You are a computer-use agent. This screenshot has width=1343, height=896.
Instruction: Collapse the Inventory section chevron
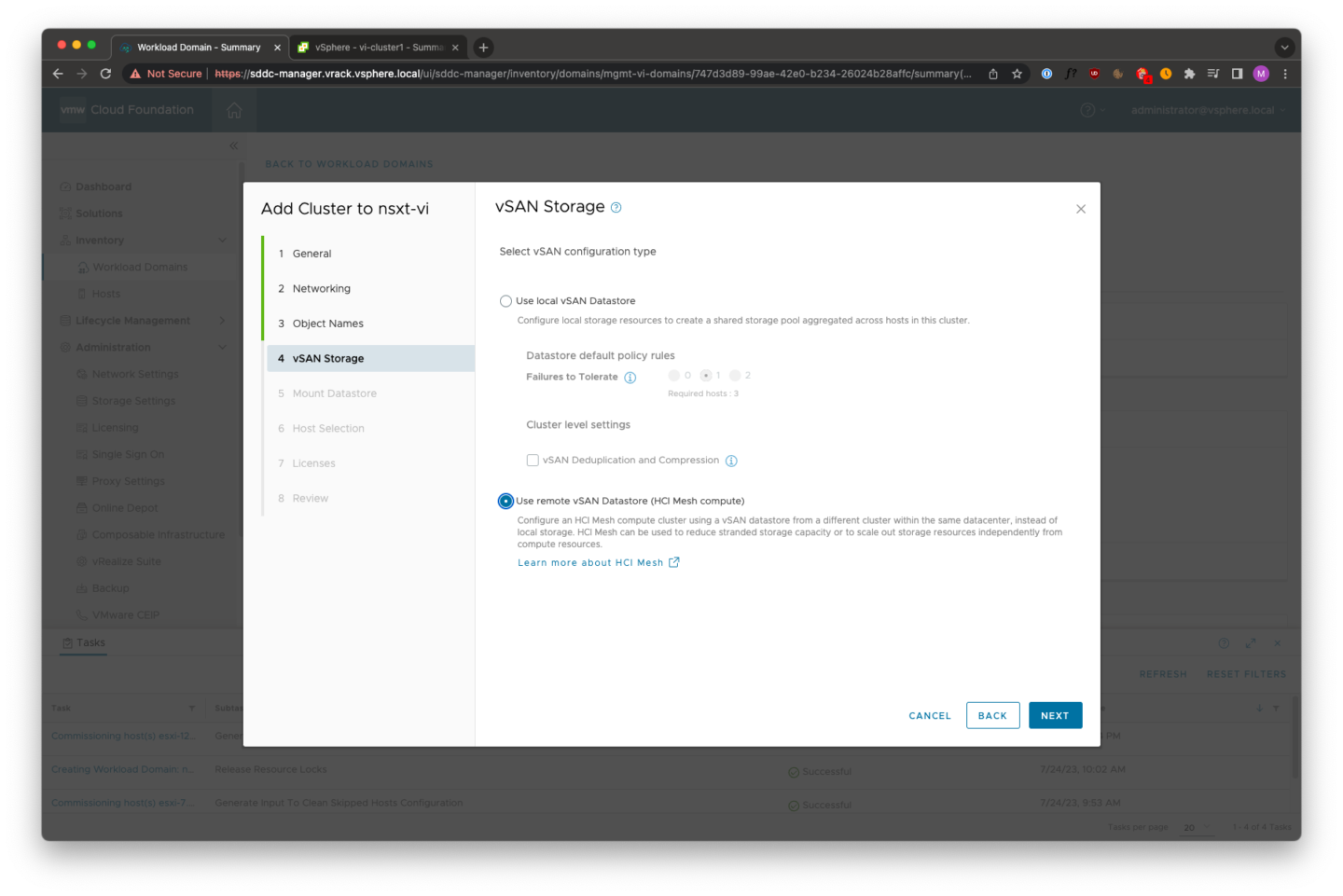point(222,240)
